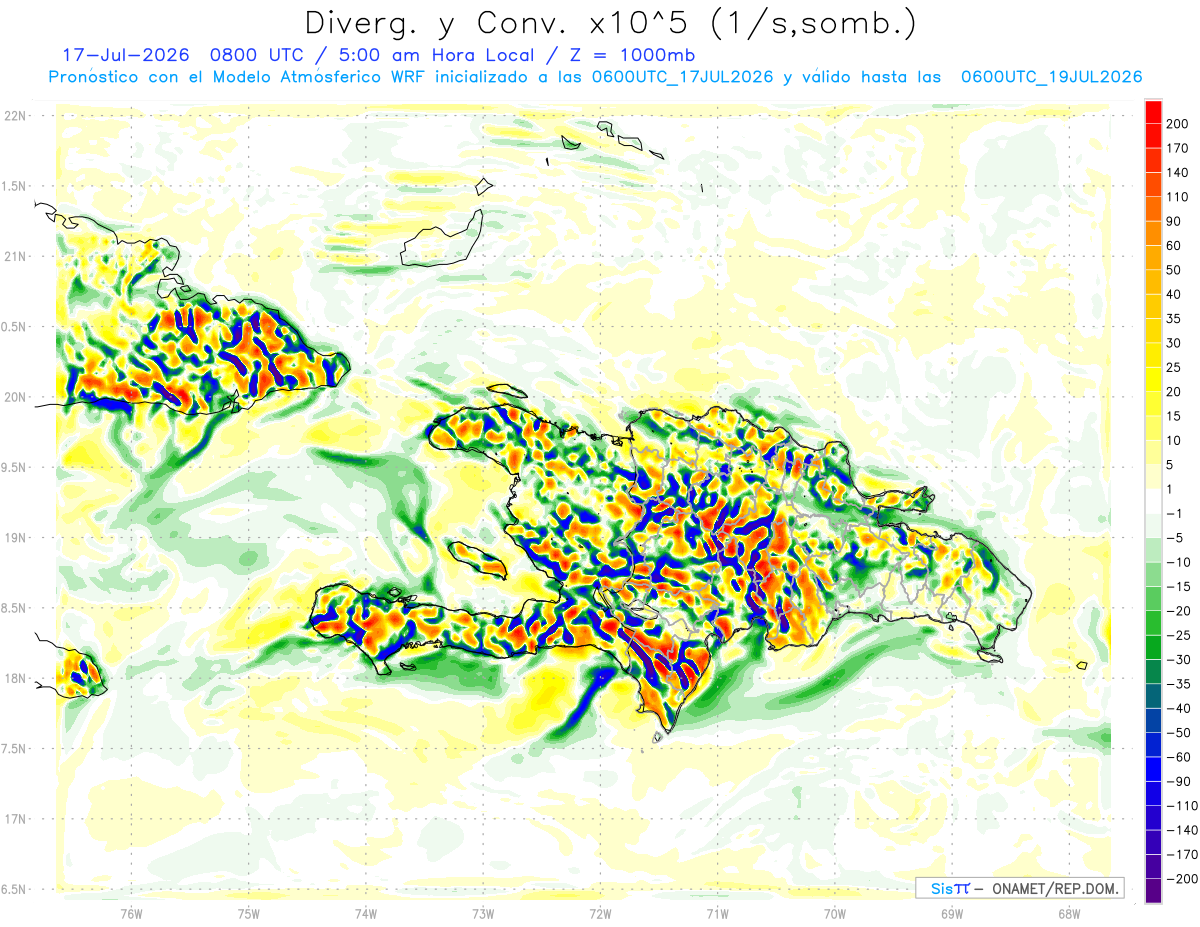1200x927 pixels.
Task: Click the '5:00 am Hora Local' text
Action: (x=439, y=55)
